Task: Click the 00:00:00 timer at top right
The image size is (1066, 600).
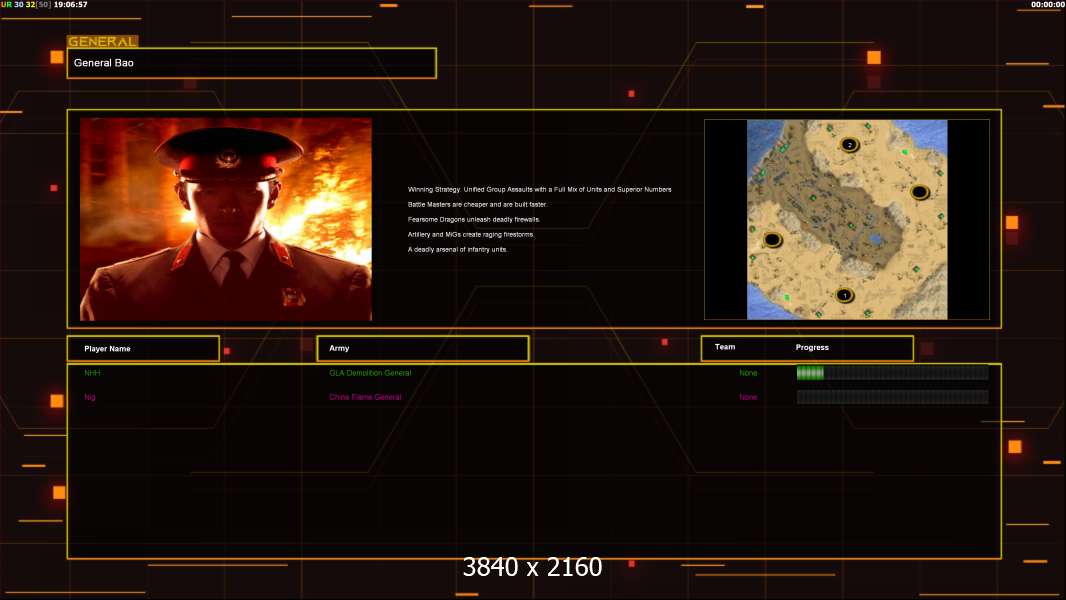Action: coord(1048,4)
